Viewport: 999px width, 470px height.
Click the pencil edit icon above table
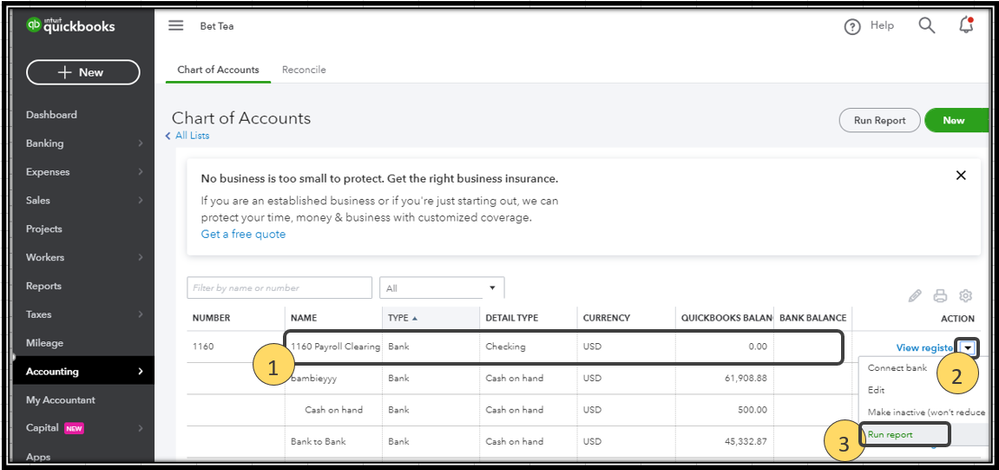(915, 296)
